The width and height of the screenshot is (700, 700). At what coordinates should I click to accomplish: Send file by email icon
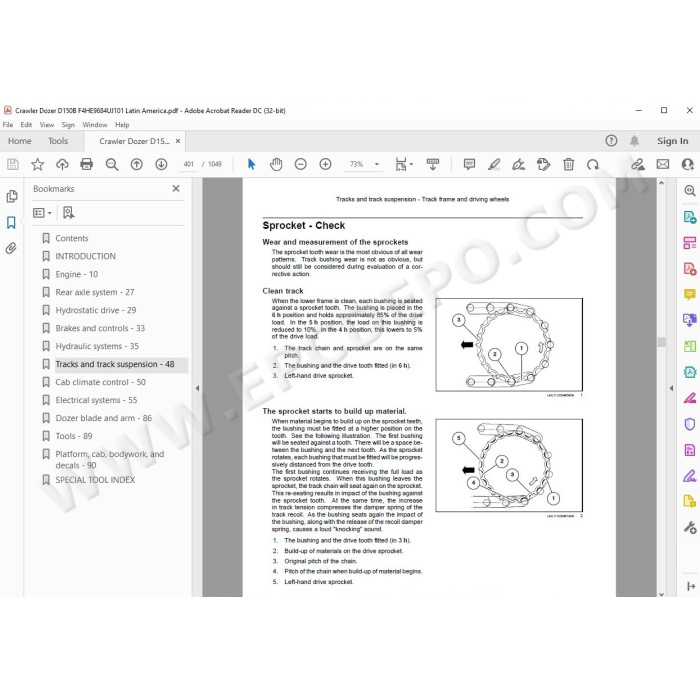[662, 165]
